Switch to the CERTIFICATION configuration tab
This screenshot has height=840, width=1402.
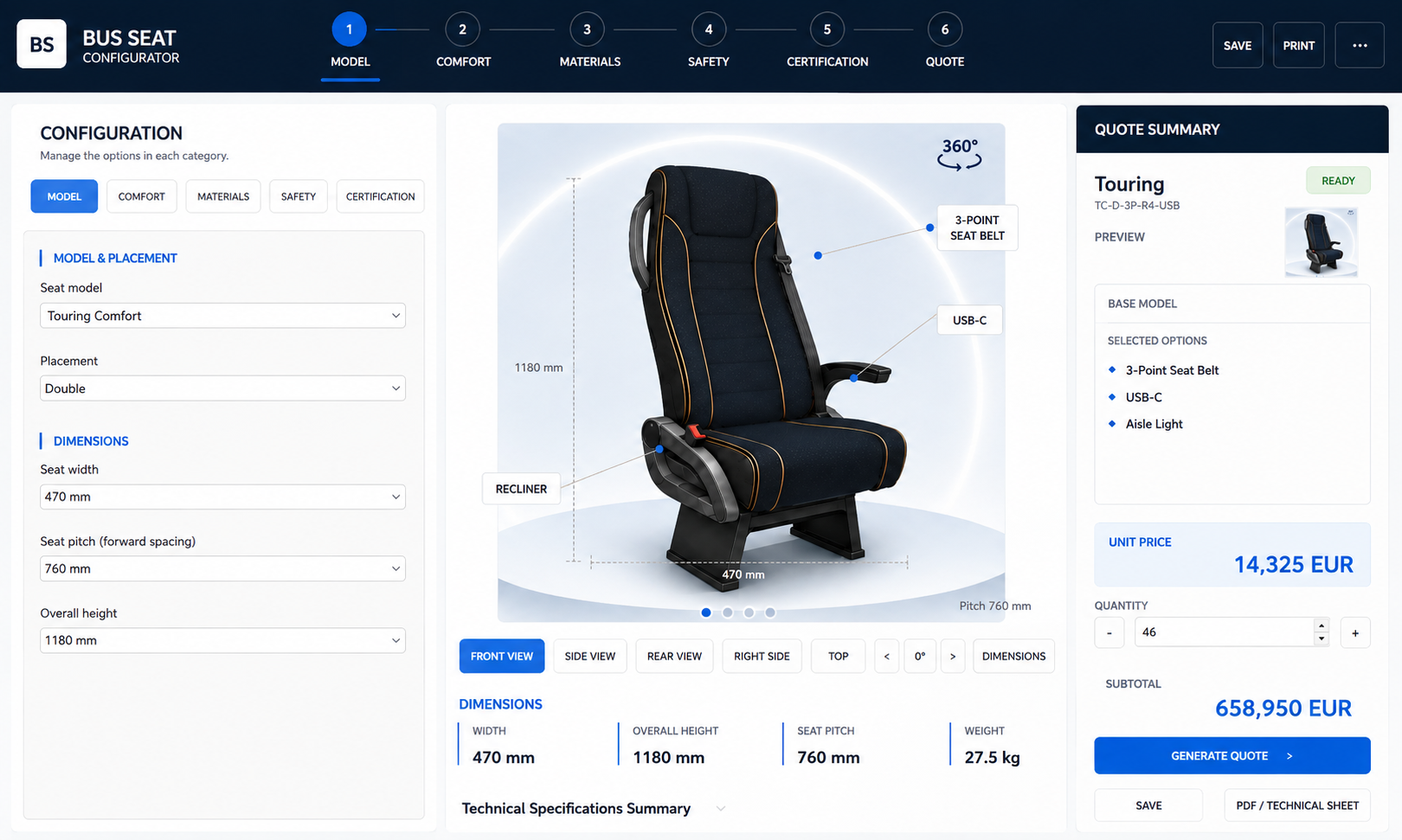tap(381, 196)
